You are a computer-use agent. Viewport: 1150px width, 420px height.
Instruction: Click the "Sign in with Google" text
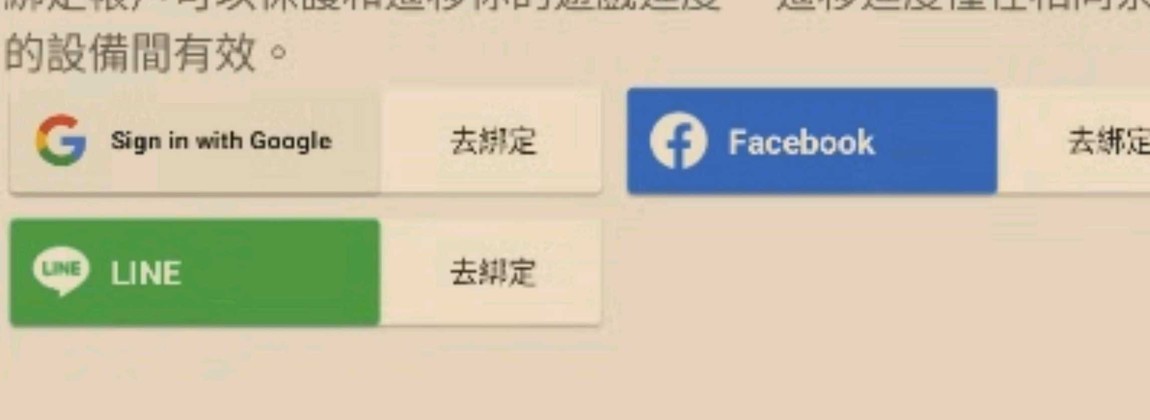click(221, 141)
